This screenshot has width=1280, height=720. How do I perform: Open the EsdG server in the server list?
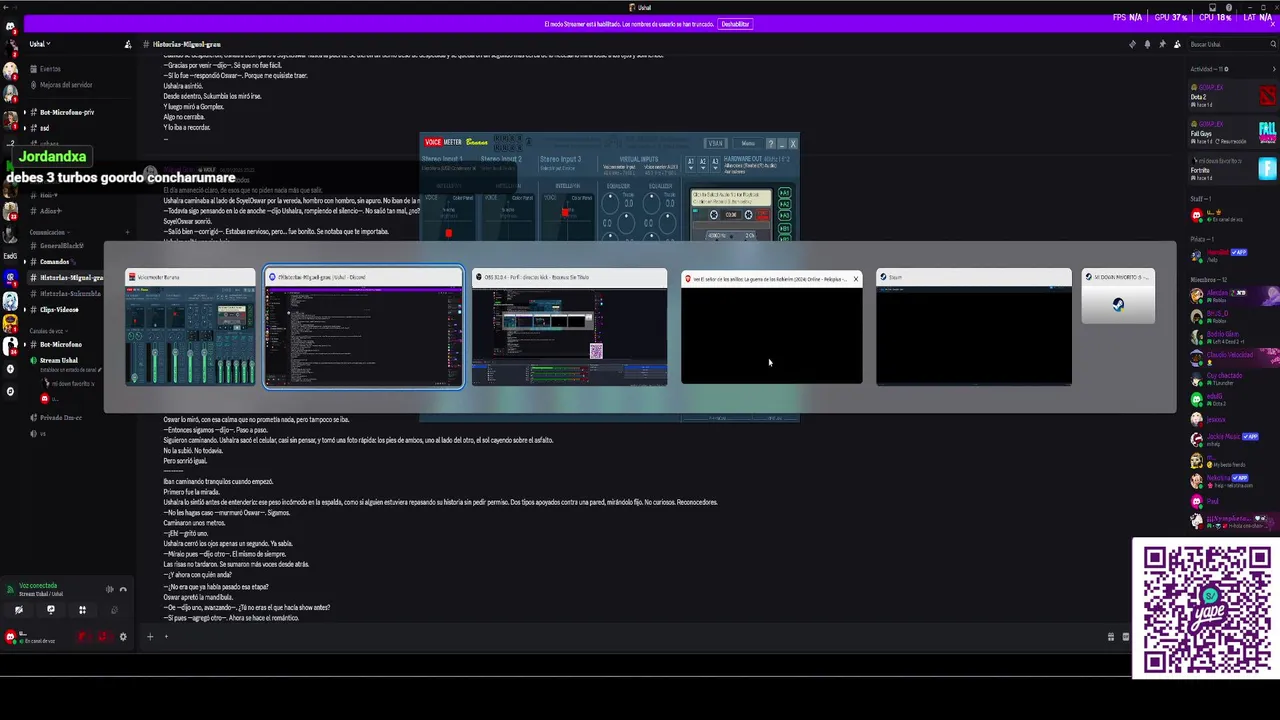[x=10, y=256]
